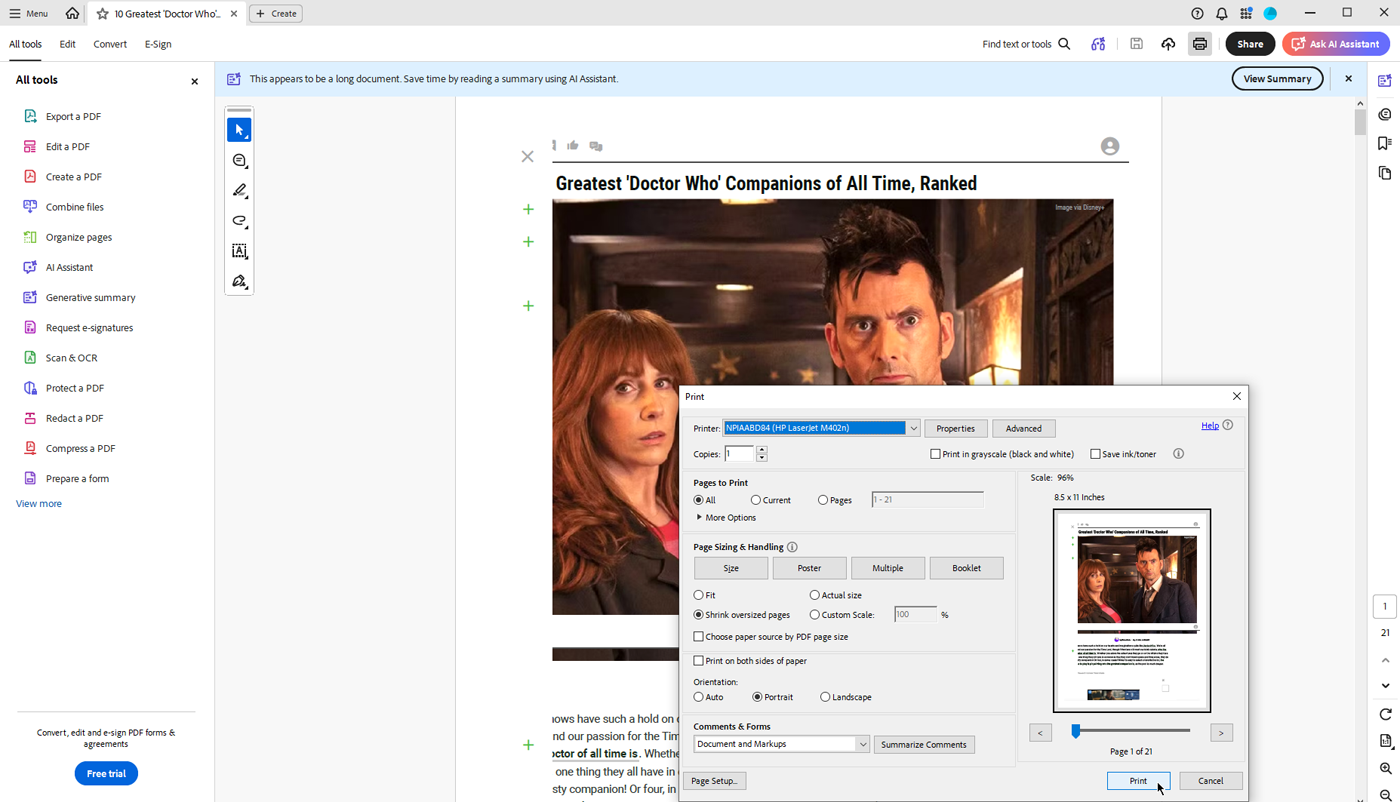1400x802 pixels.
Task: Open the page thumbnails icon on right rail
Action: 1385,173
